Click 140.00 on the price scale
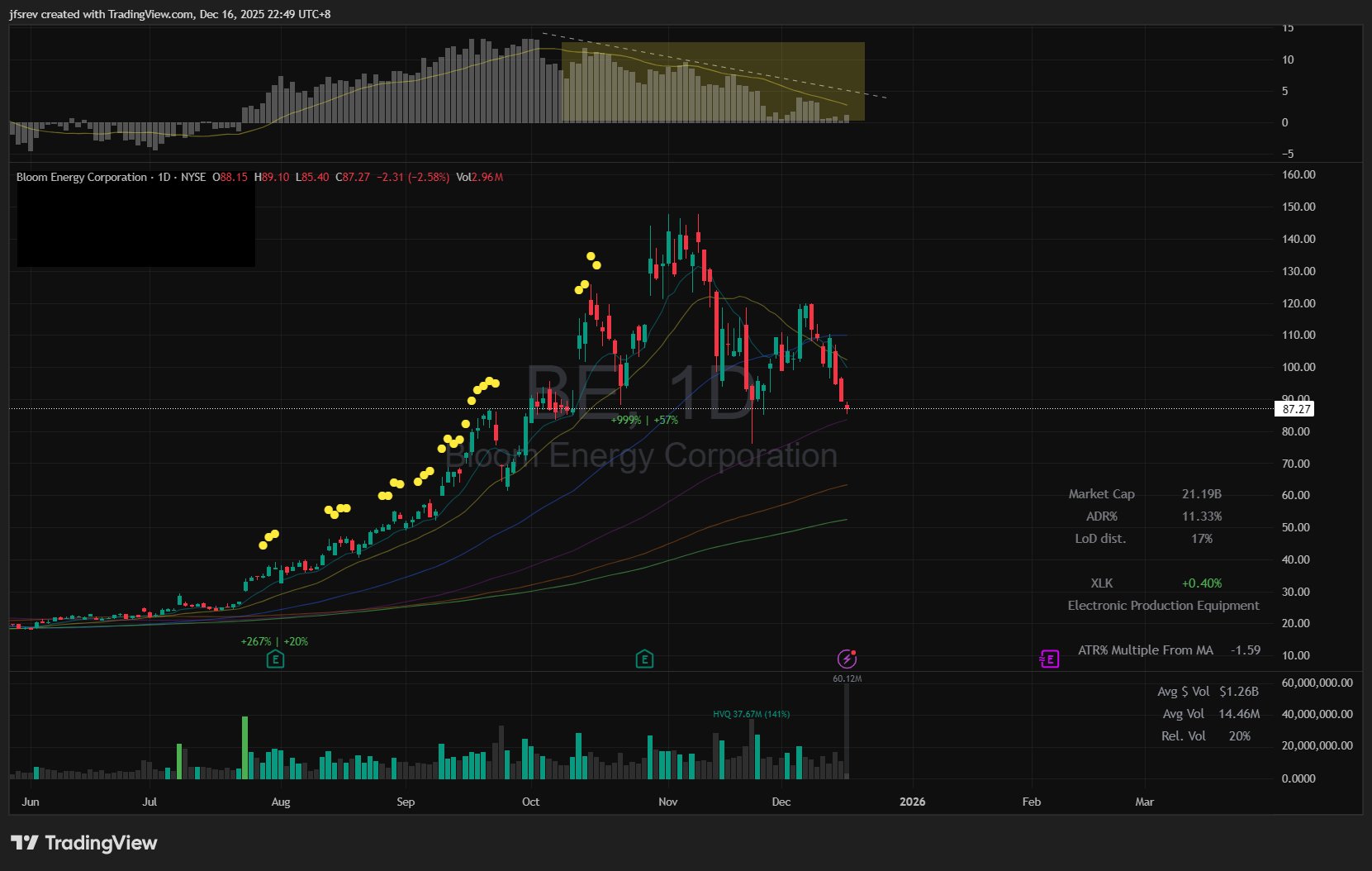This screenshot has width=1372, height=871. (x=1298, y=240)
